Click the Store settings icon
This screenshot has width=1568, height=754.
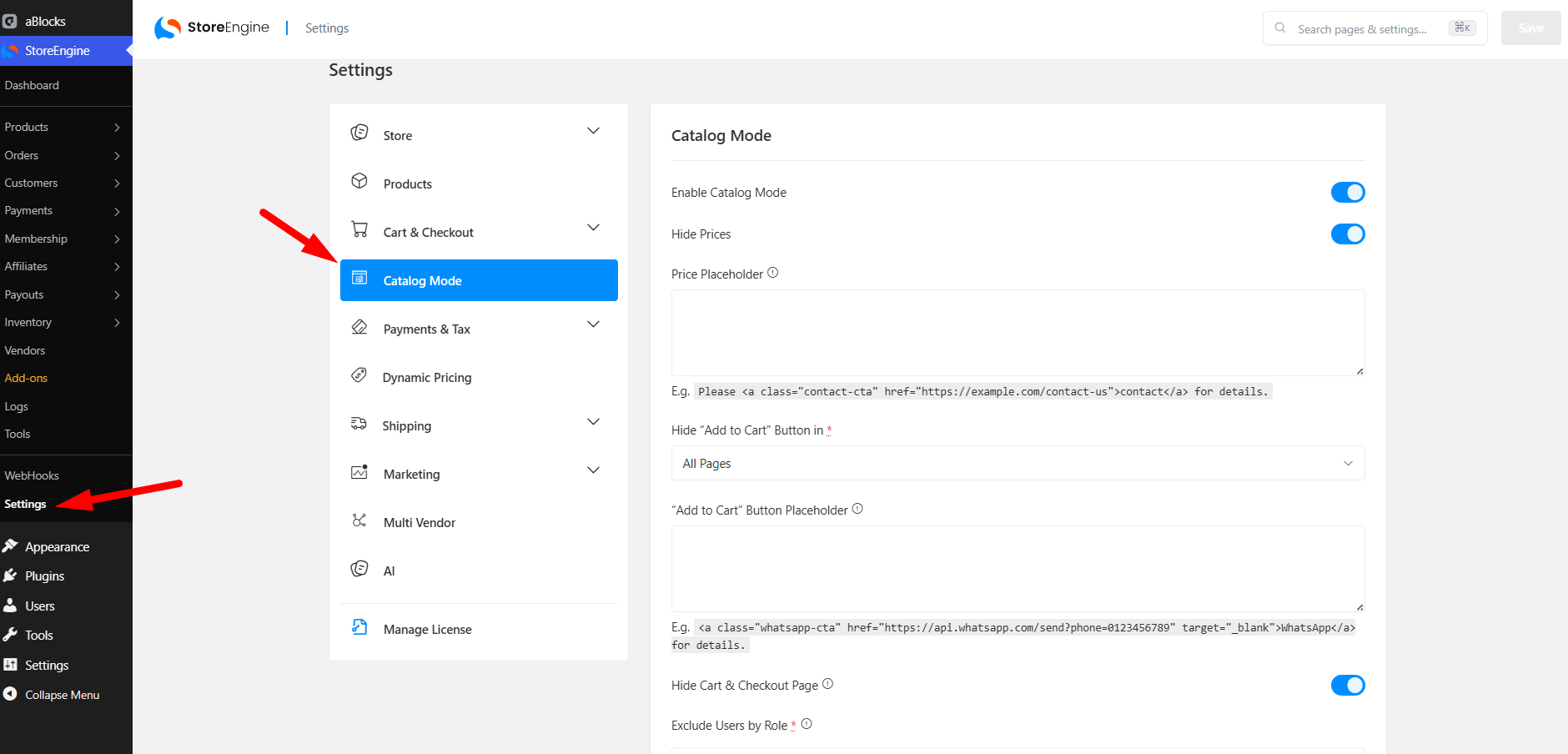click(359, 133)
